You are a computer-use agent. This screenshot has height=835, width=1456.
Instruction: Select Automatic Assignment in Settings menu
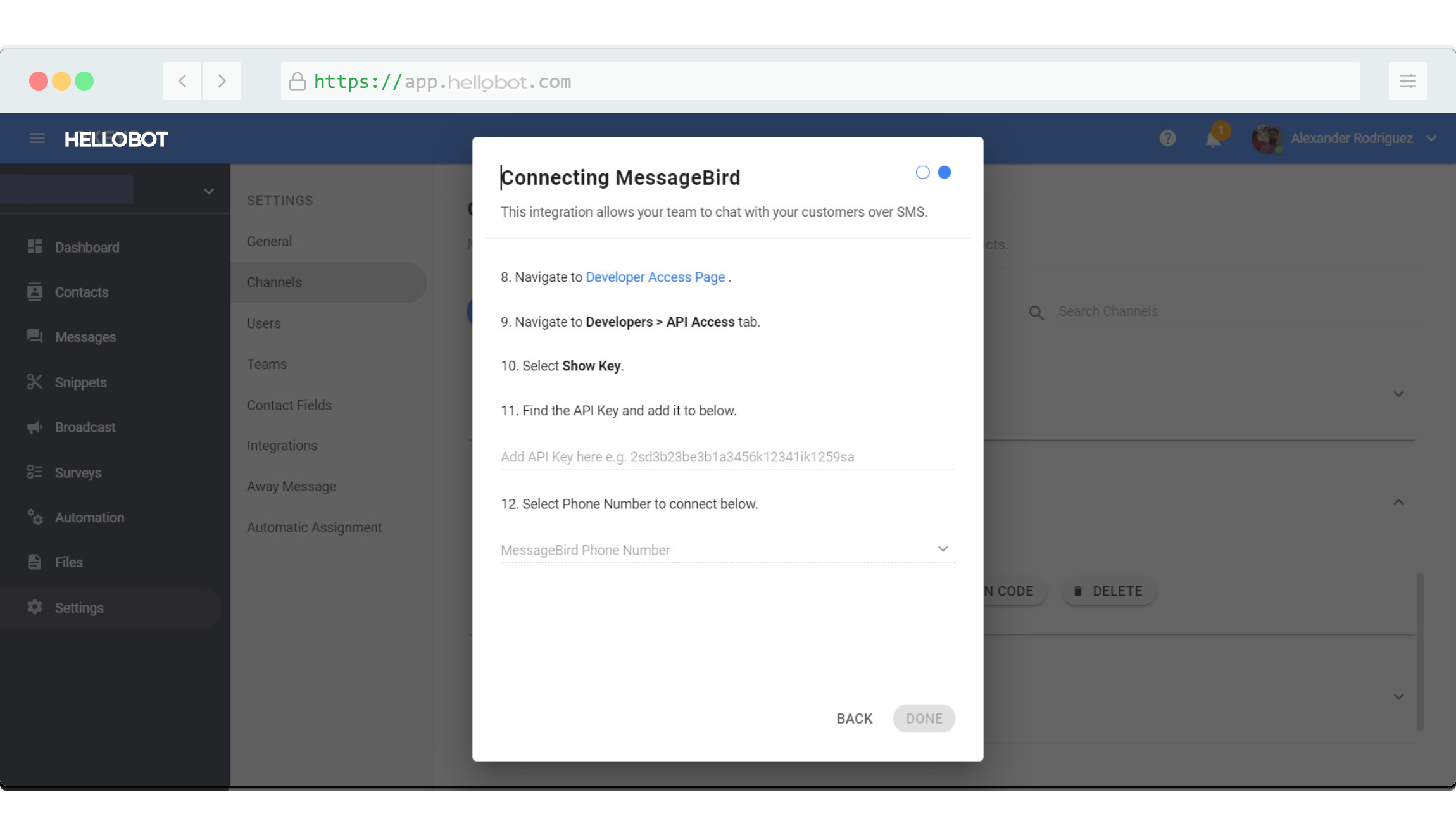[314, 527]
